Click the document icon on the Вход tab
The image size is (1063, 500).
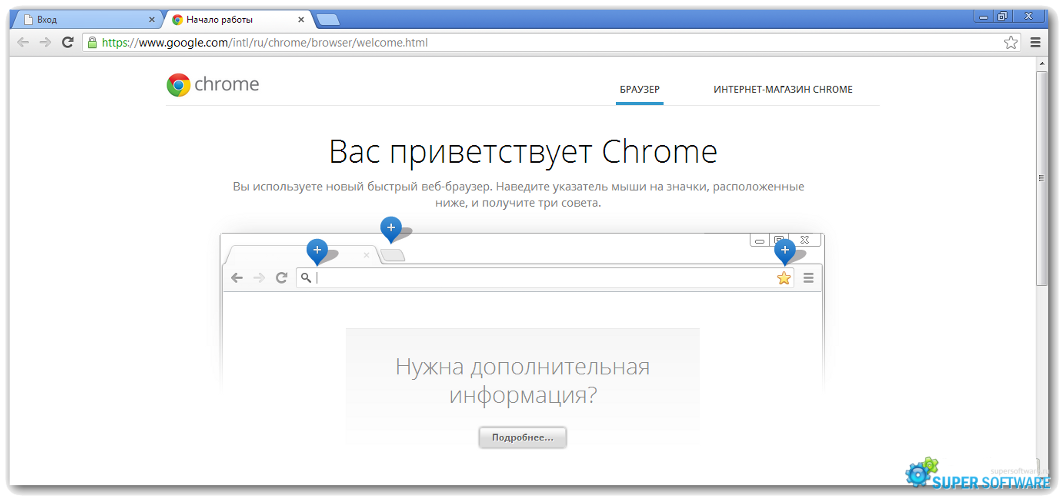[x=28, y=20]
